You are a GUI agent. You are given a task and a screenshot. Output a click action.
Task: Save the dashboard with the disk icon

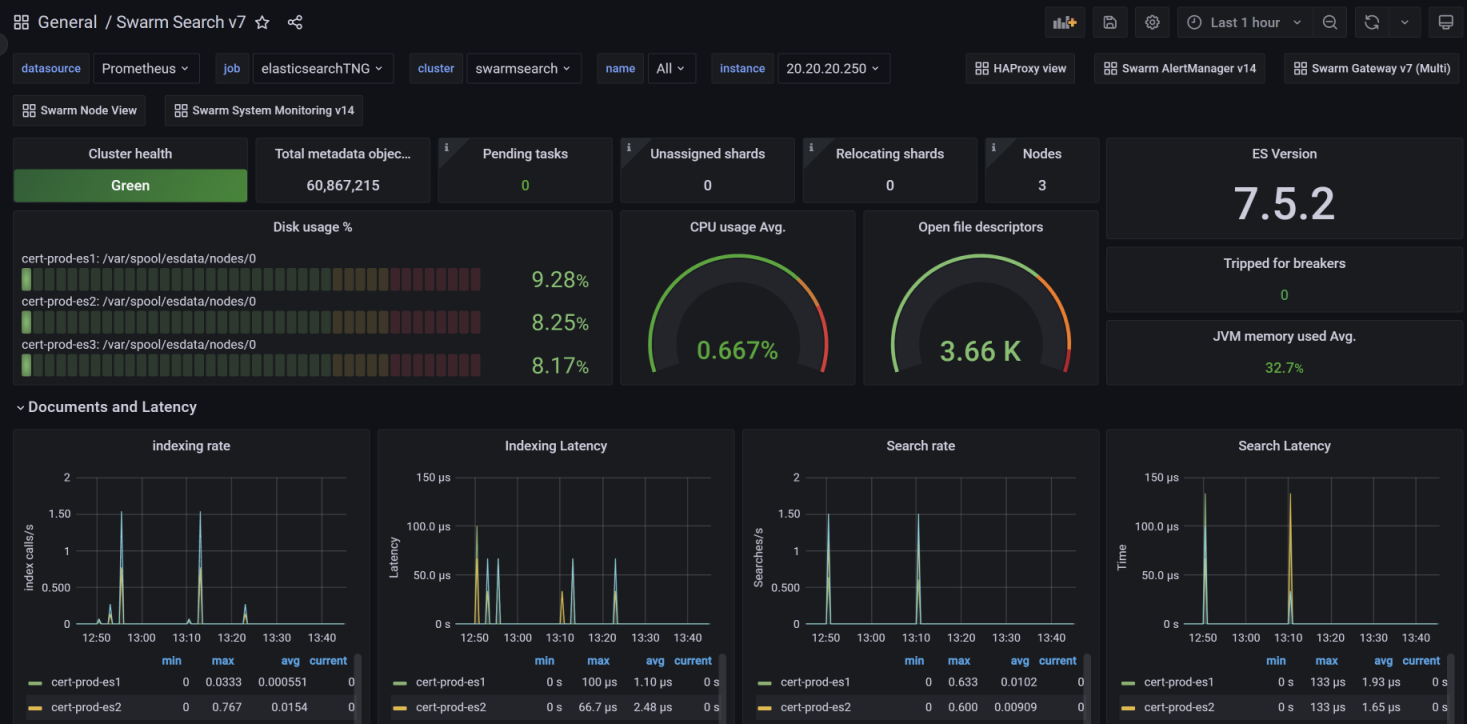click(x=1110, y=22)
